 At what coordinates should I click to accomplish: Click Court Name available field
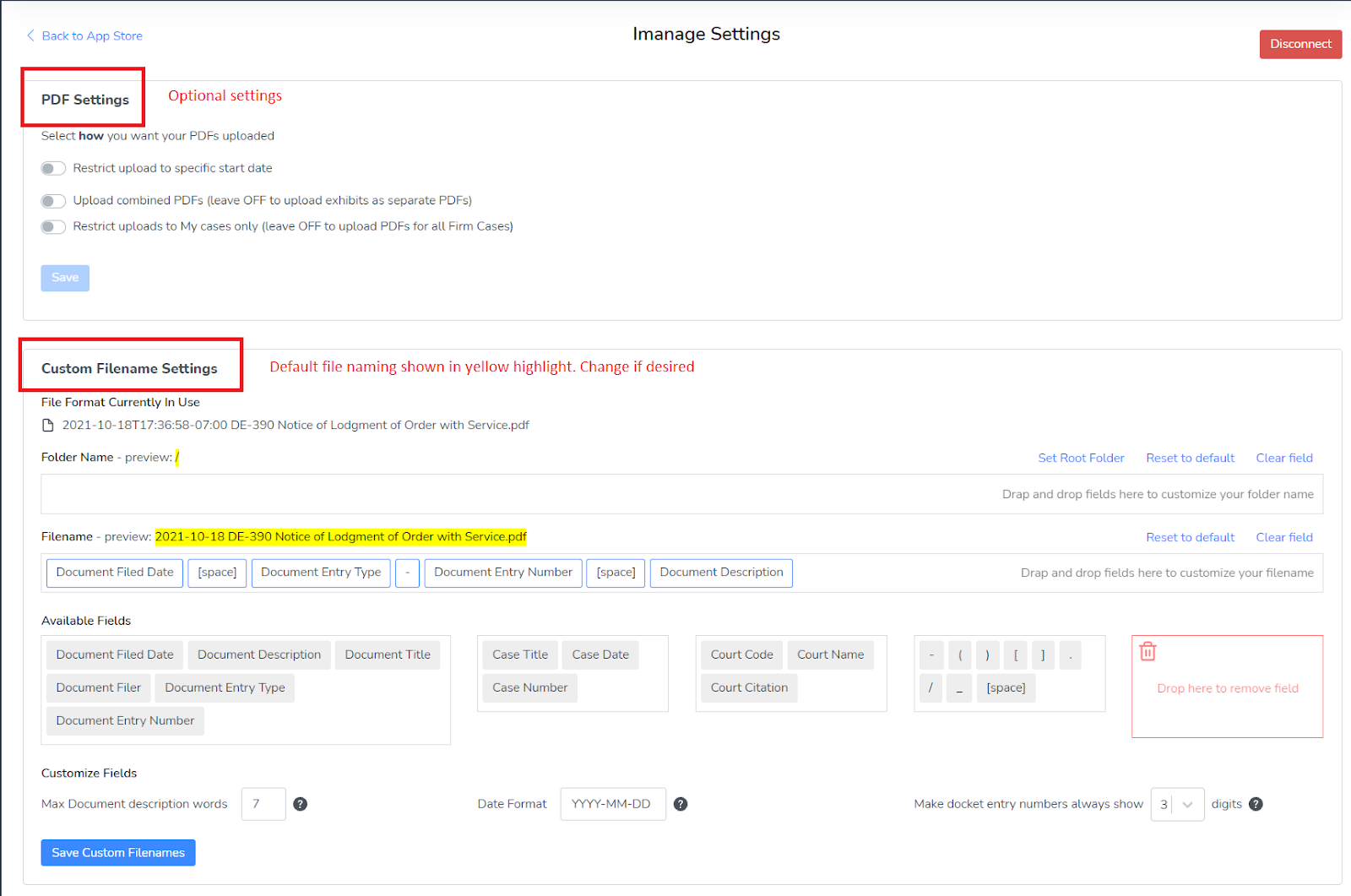click(831, 654)
